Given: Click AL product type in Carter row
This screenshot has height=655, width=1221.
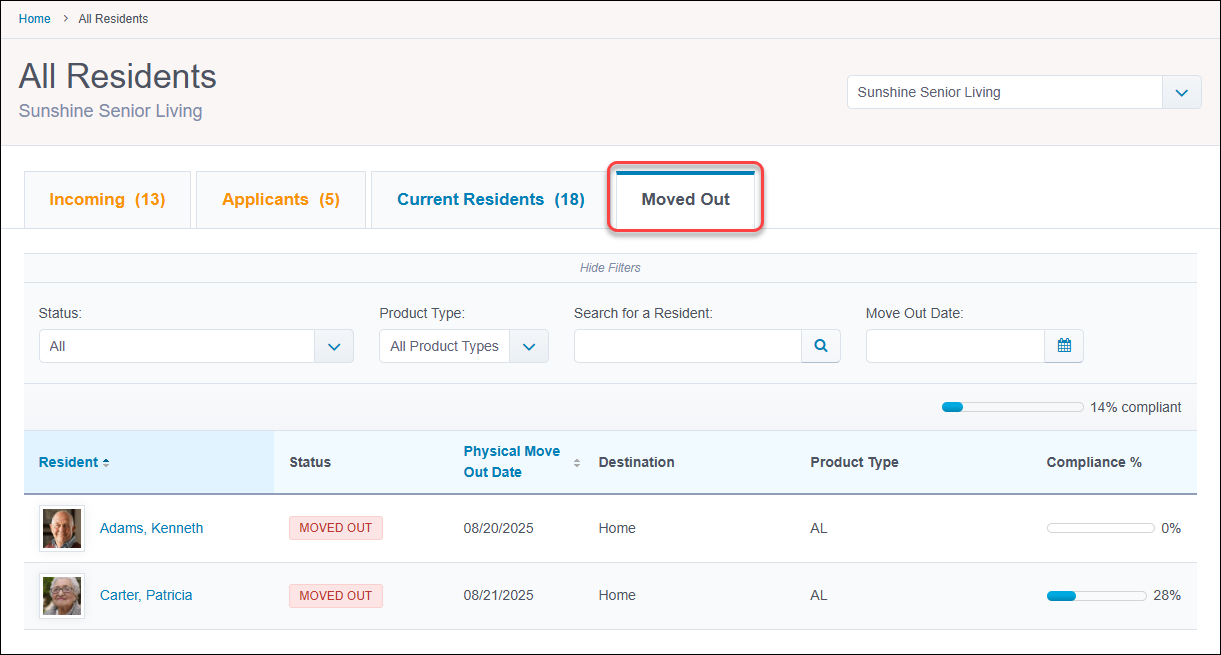Looking at the screenshot, I should tap(819, 595).
